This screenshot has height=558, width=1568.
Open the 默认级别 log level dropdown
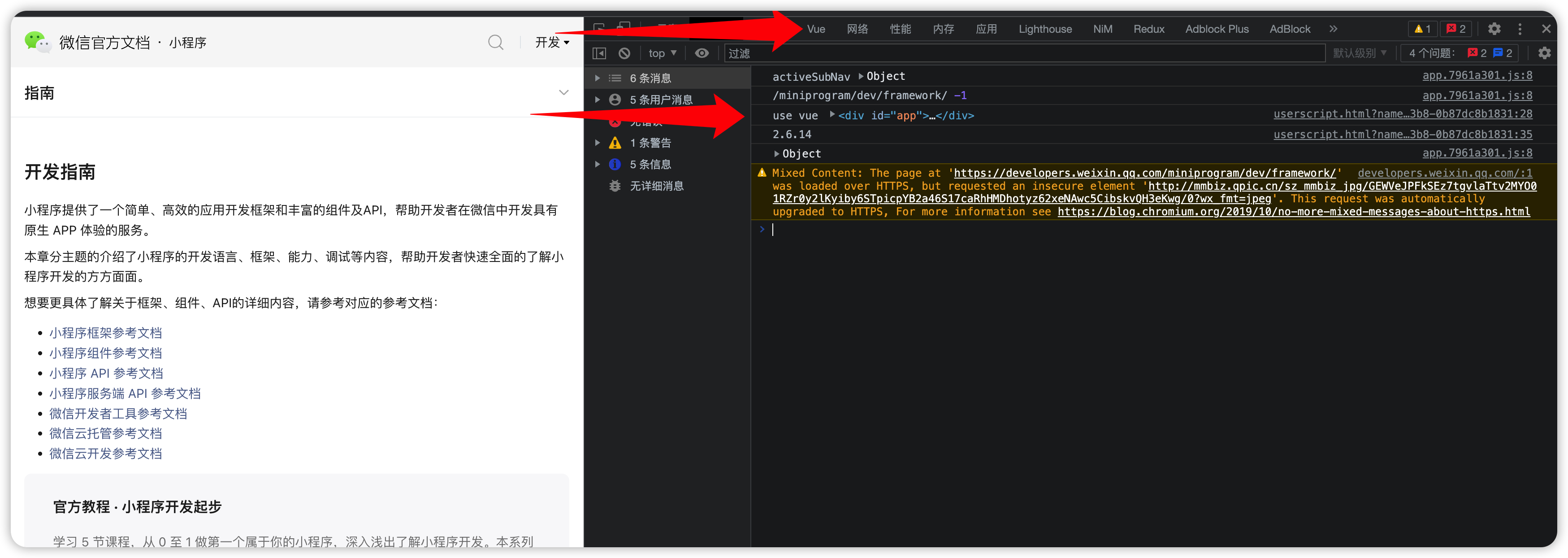tap(1359, 53)
